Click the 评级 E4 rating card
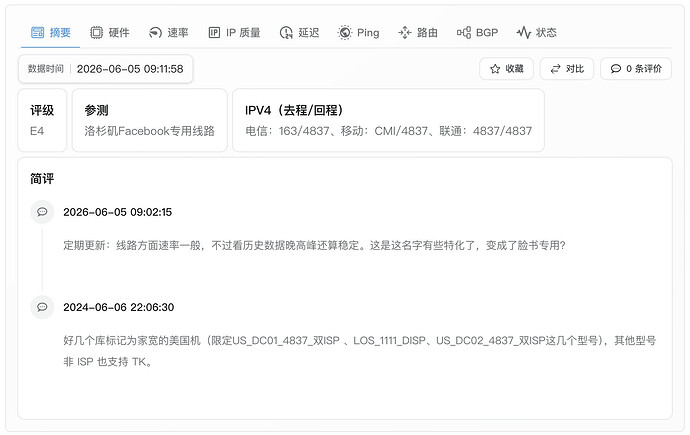 pos(42,120)
